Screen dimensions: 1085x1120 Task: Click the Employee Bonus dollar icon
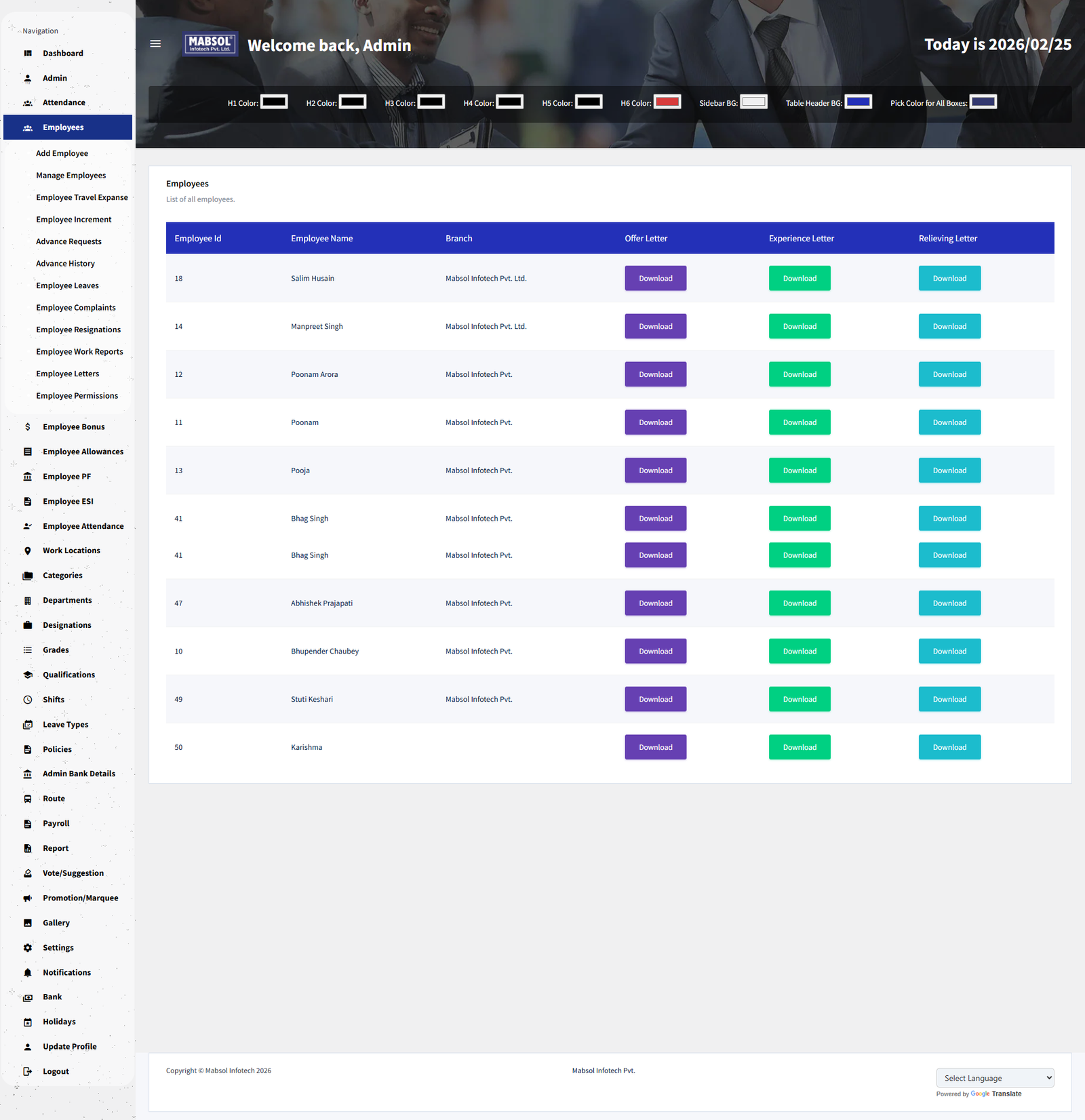28,427
